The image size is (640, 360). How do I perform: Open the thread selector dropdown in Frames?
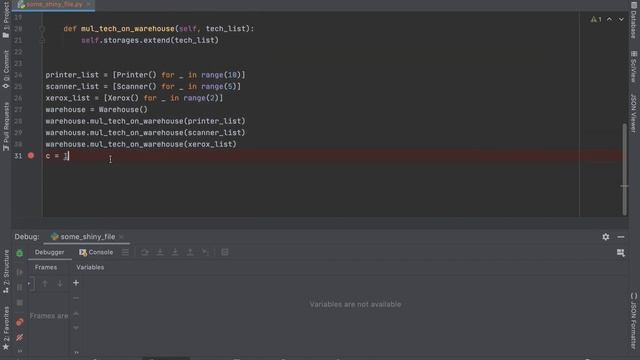click(x=31, y=284)
